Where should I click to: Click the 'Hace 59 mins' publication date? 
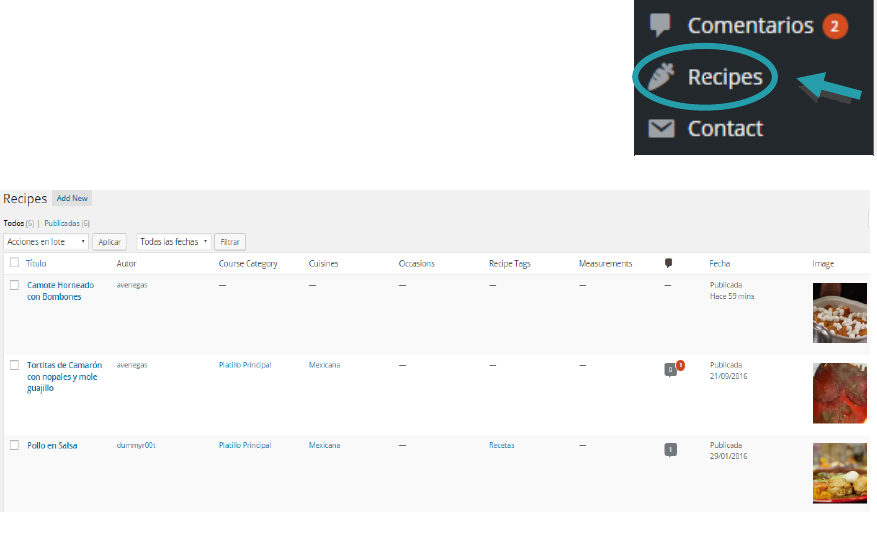click(732, 297)
